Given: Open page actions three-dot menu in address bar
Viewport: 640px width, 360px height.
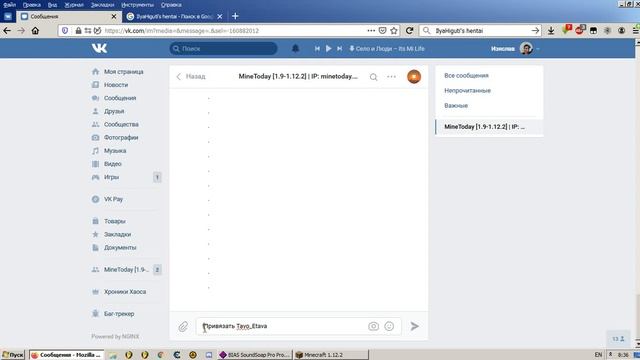Looking at the screenshot, I should click(371, 31).
